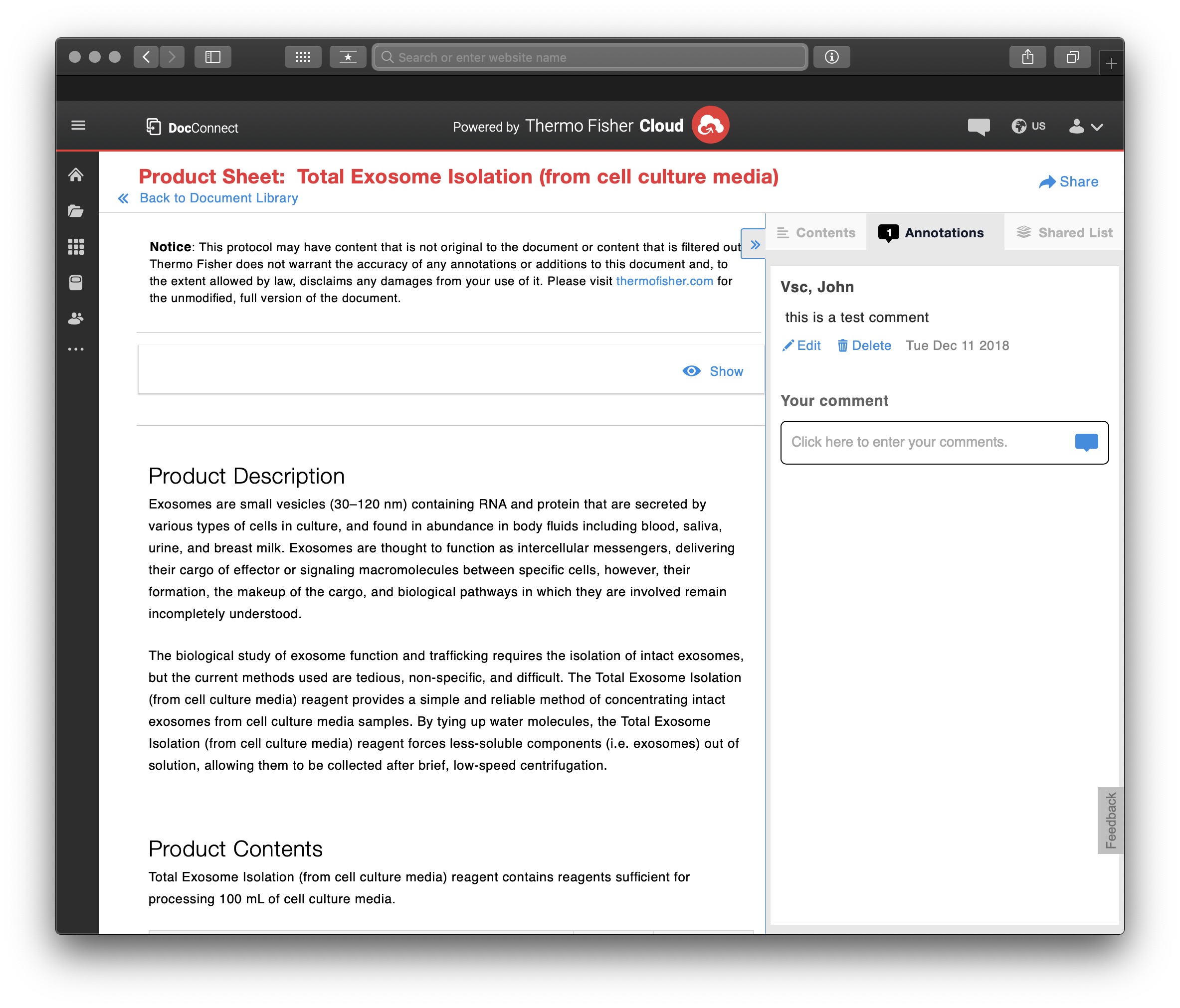Expand the user account dropdown

click(x=1085, y=126)
